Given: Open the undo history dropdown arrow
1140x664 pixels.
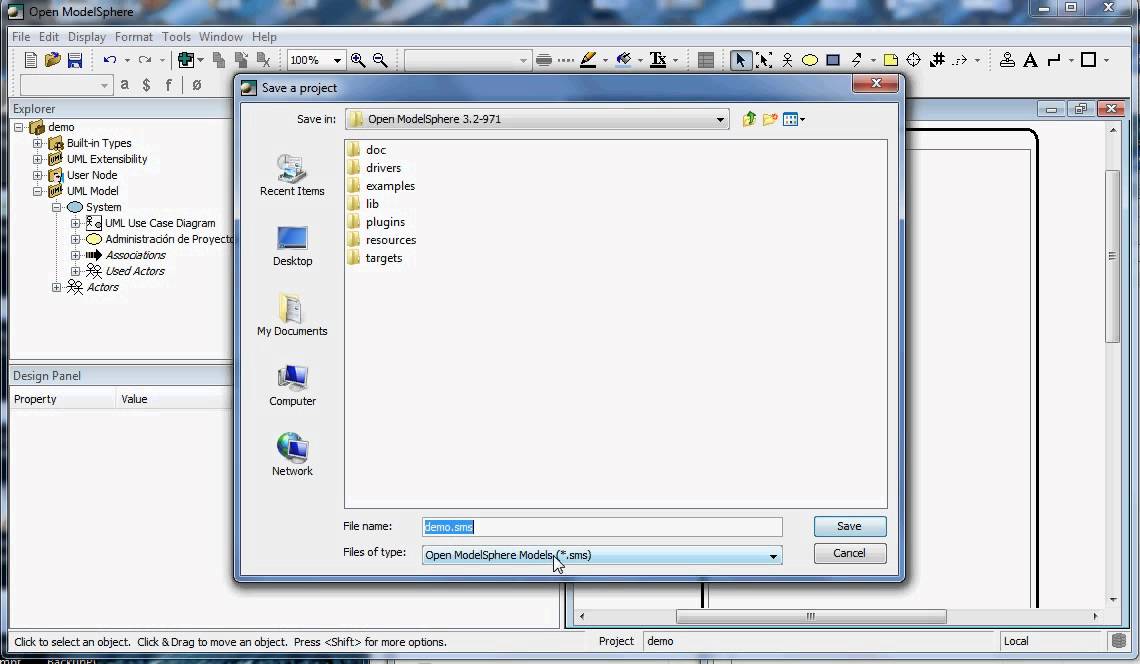Looking at the screenshot, I should pos(127,60).
